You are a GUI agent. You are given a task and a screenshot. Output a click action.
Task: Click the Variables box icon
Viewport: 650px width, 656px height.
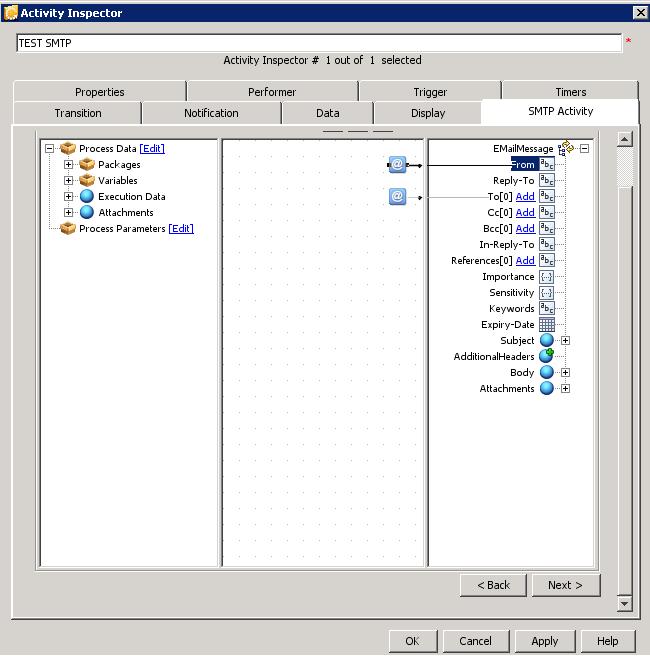(x=87, y=180)
